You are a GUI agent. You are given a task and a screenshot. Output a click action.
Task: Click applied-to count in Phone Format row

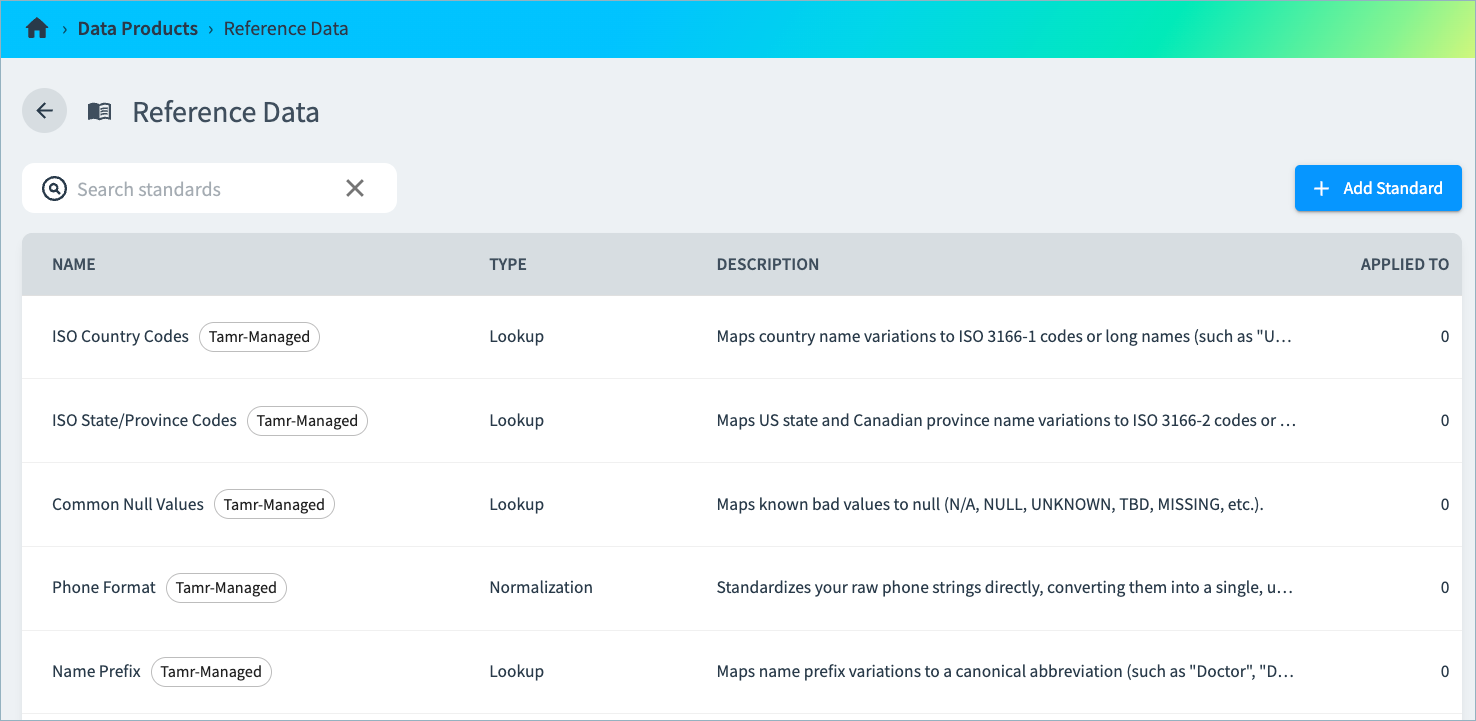[x=1445, y=588]
